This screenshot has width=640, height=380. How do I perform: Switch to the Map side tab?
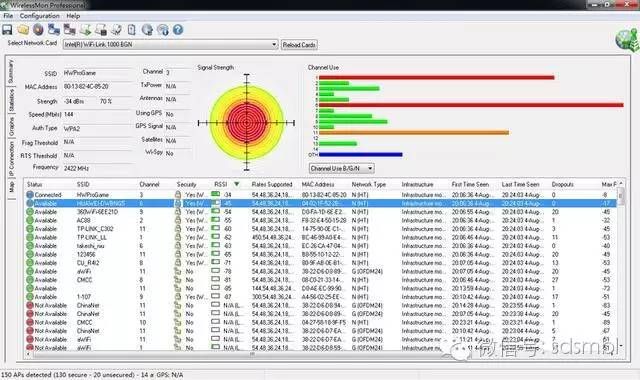tap(11, 187)
